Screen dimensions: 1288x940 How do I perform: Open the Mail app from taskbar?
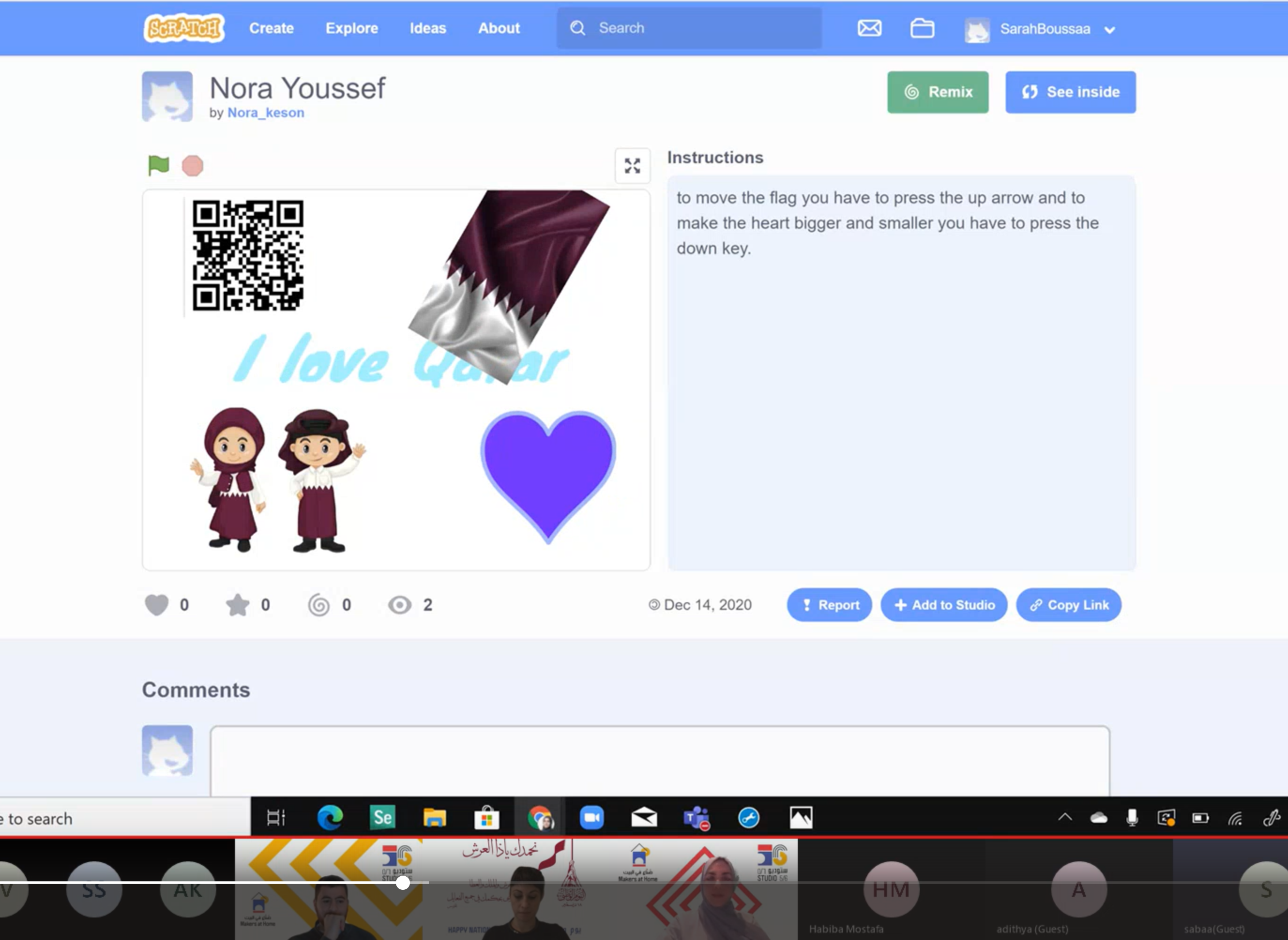point(644,818)
